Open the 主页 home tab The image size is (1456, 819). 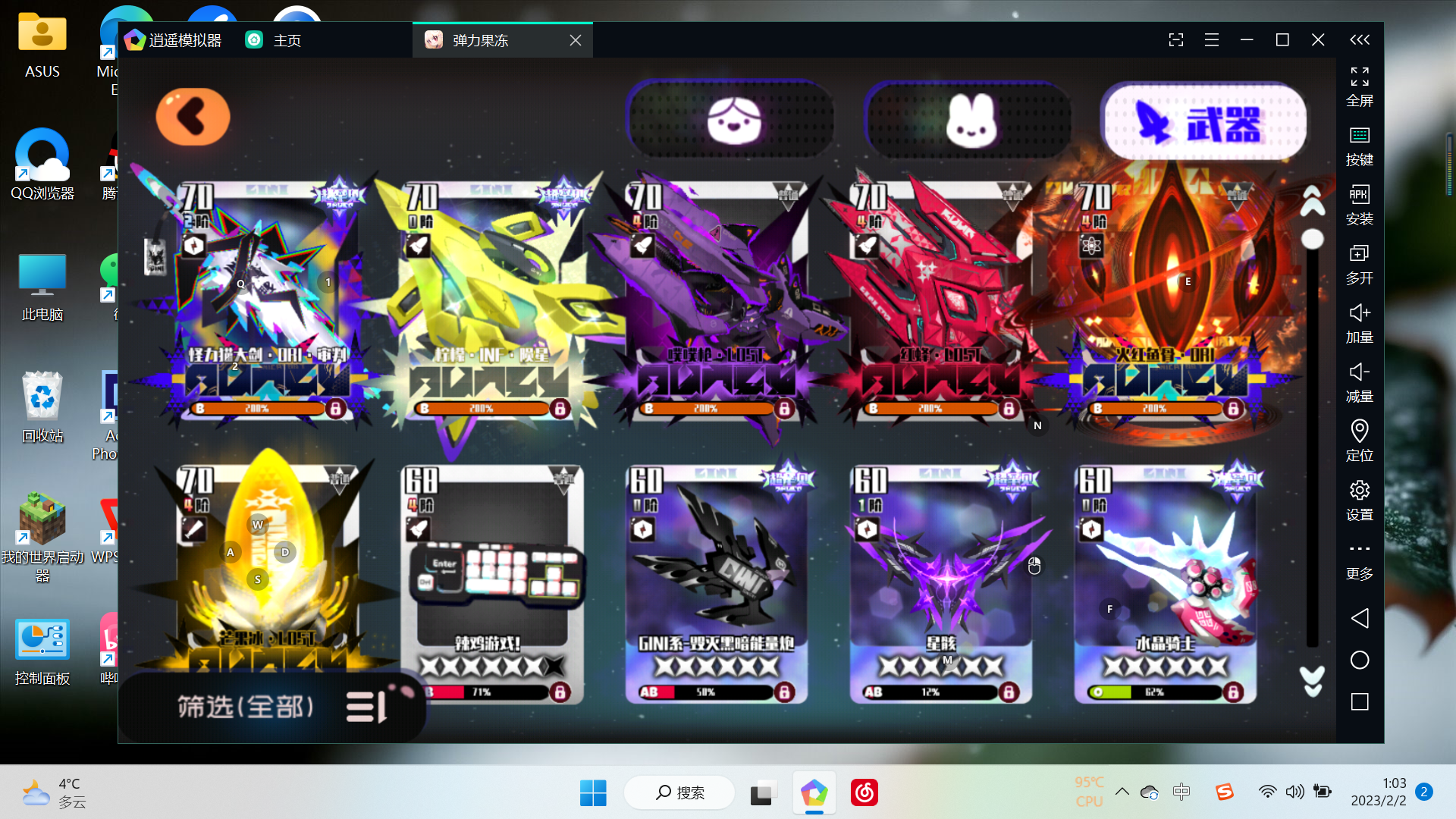273,40
